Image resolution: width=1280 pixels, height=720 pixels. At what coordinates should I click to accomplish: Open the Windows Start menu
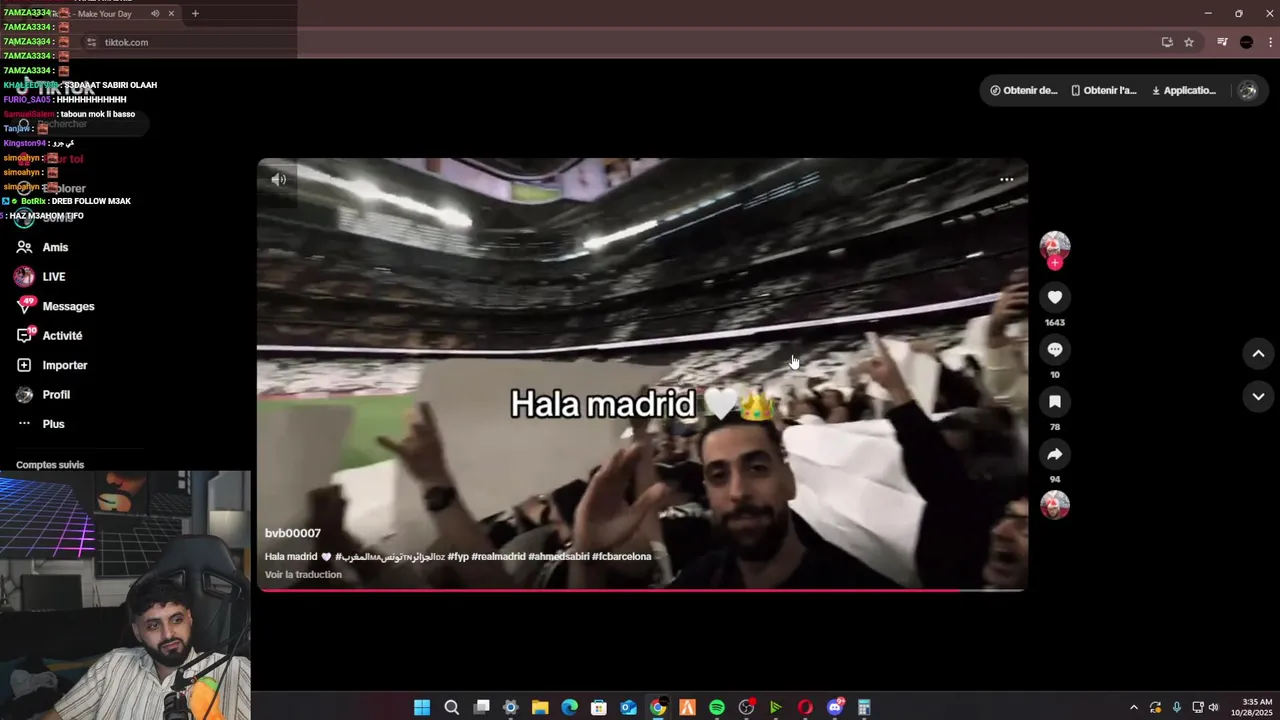422,707
